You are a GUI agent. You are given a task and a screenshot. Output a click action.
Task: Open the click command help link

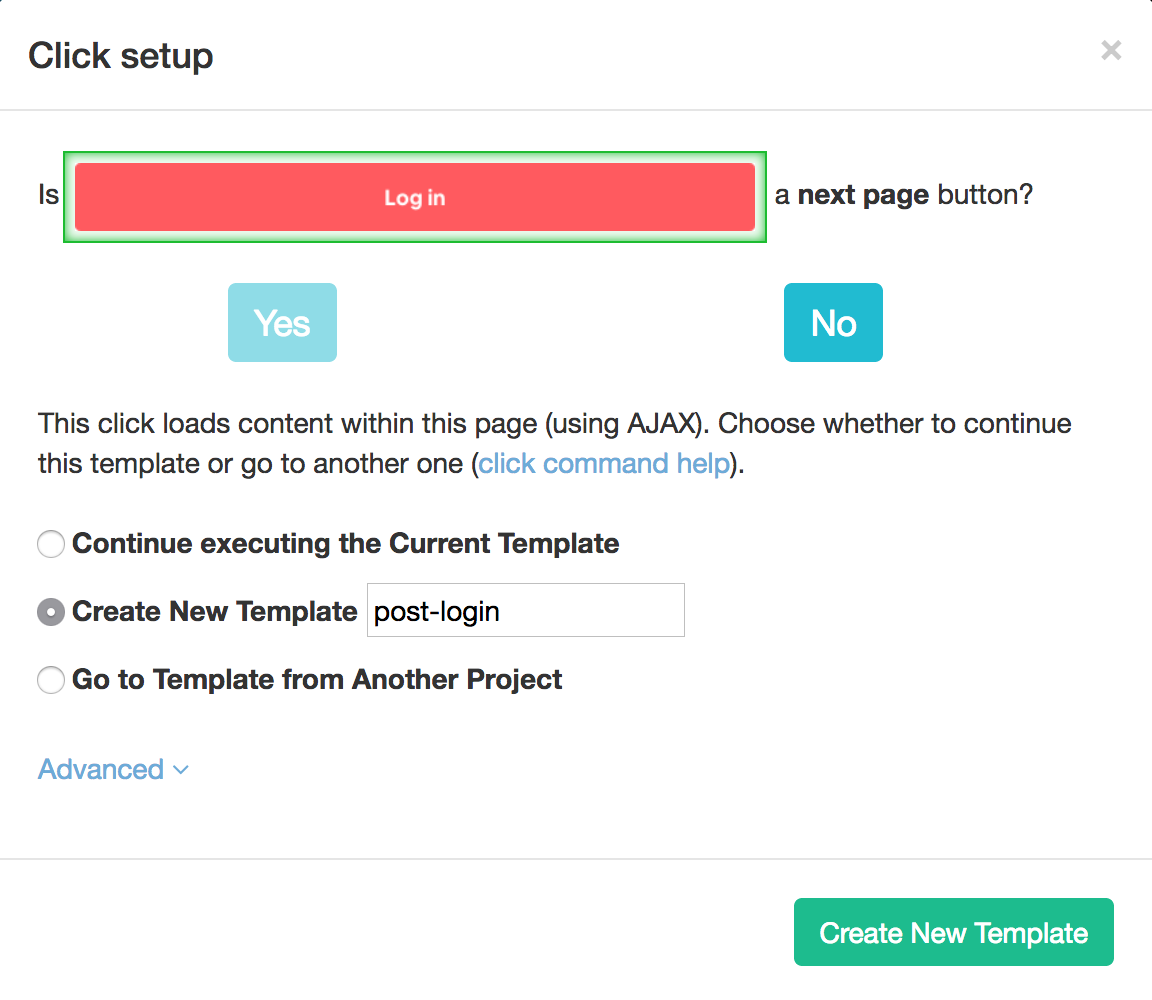point(604,464)
